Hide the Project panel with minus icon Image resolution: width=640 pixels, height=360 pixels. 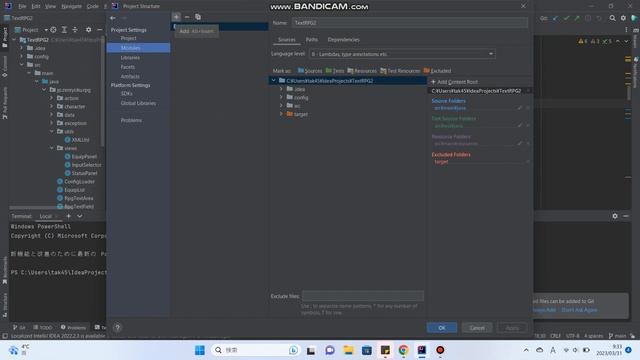pos(100,30)
